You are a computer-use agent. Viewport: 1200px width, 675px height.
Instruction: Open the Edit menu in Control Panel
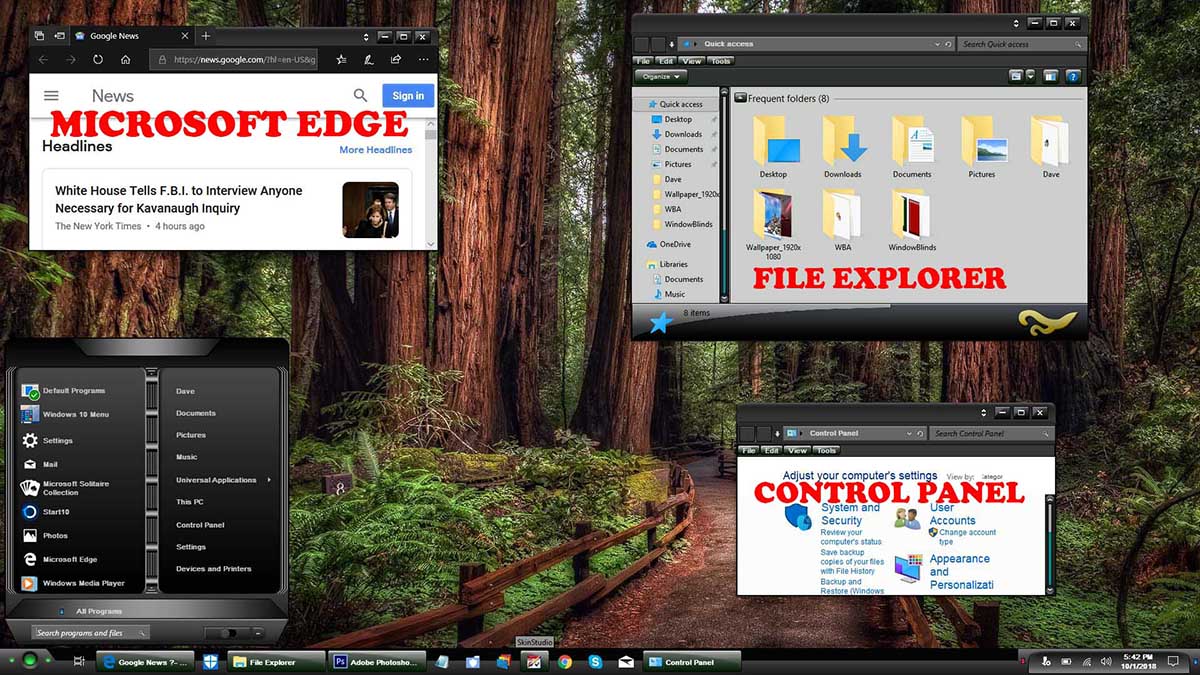[x=771, y=451]
